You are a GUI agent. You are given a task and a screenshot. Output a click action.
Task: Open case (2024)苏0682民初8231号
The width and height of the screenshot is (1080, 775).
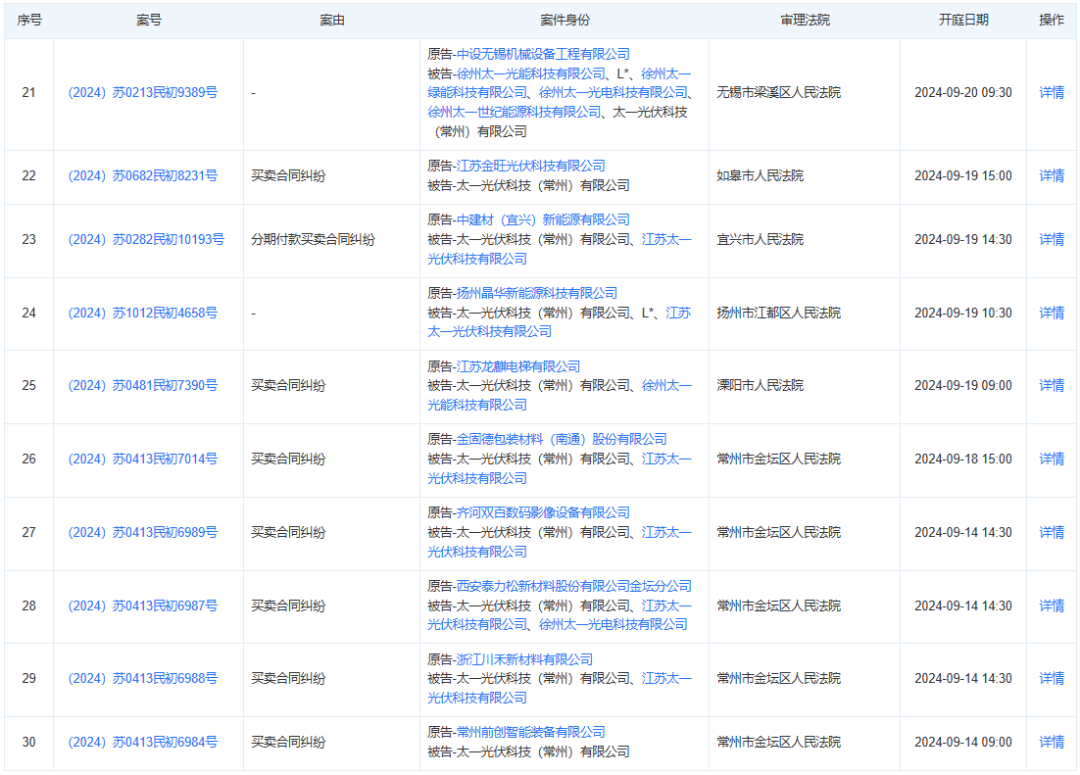pyautogui.click(x=142, y=176)
